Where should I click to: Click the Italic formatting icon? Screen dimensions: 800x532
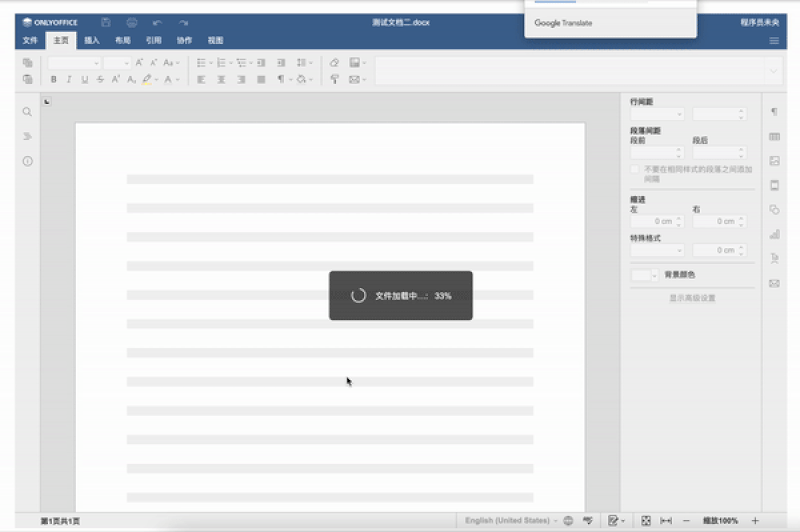click(69, 79)
